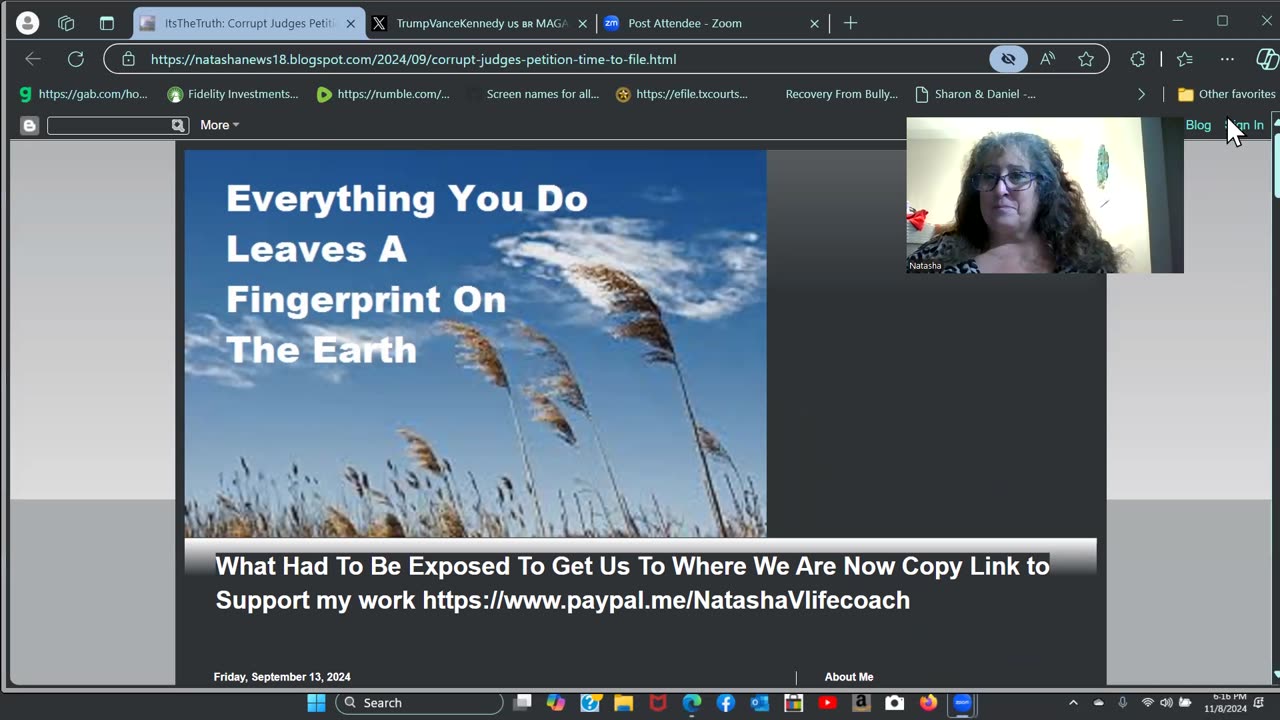Open the Other favorites folder

[x=1226, y=94]
